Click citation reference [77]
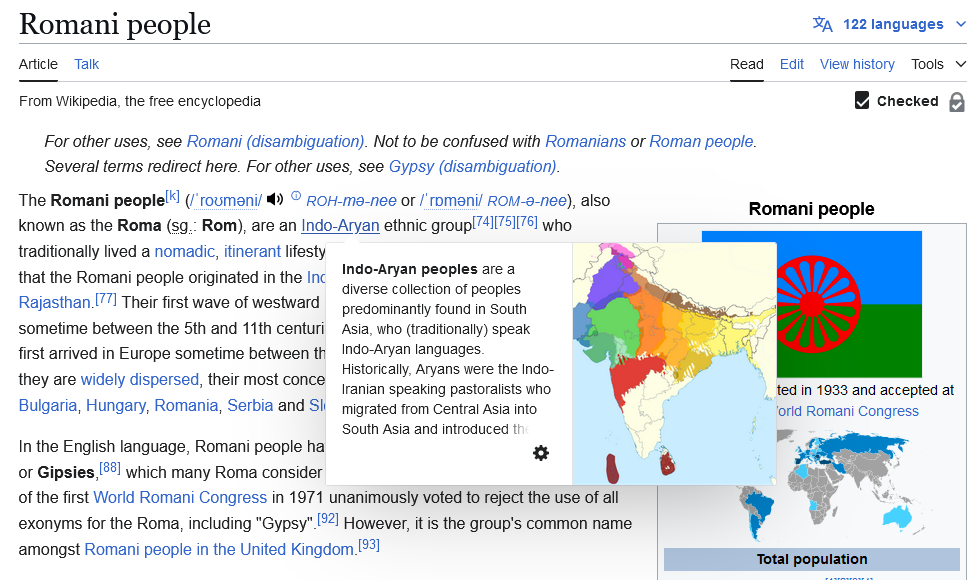The image size is (974, 580). [x=106, y=298]
